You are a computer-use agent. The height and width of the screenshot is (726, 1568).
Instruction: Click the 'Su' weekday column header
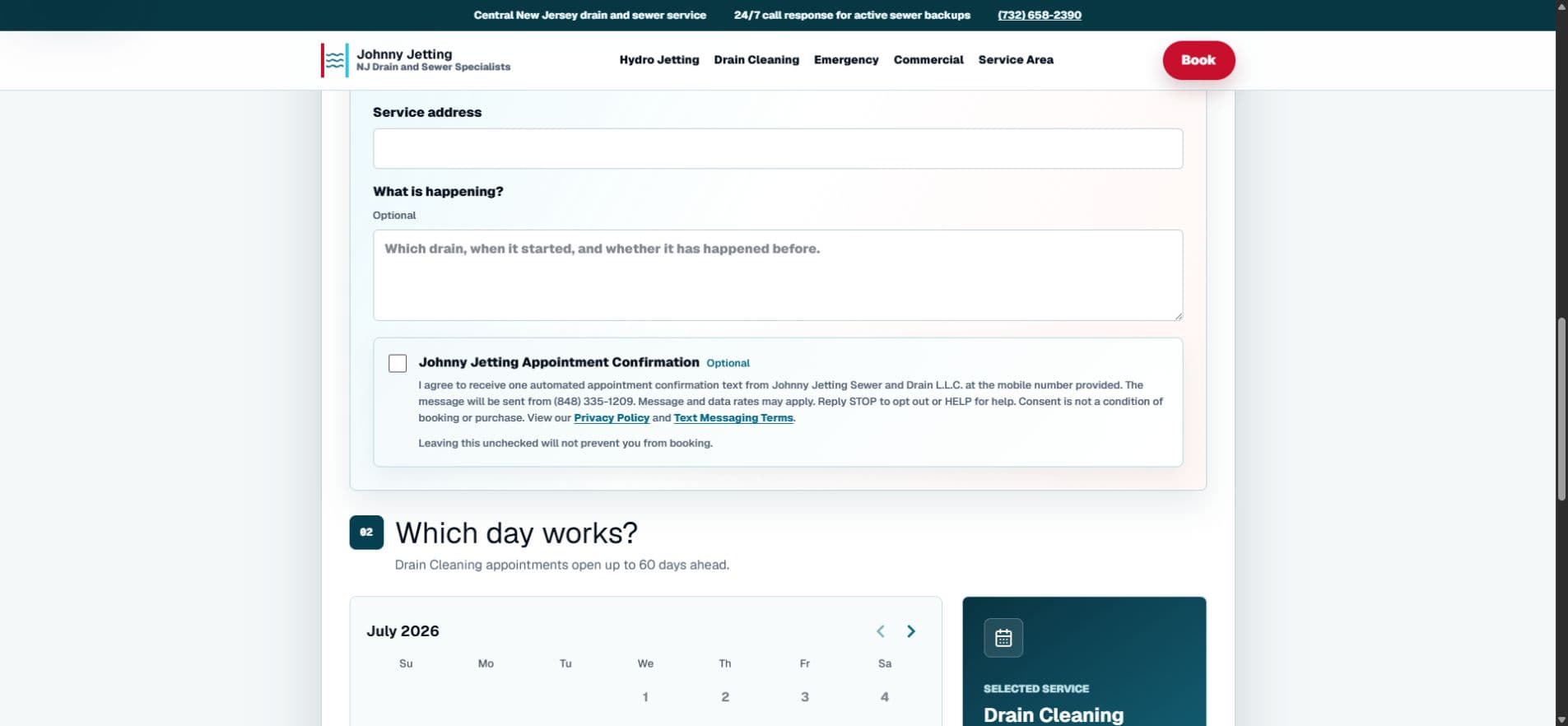(x=406, y=663)
